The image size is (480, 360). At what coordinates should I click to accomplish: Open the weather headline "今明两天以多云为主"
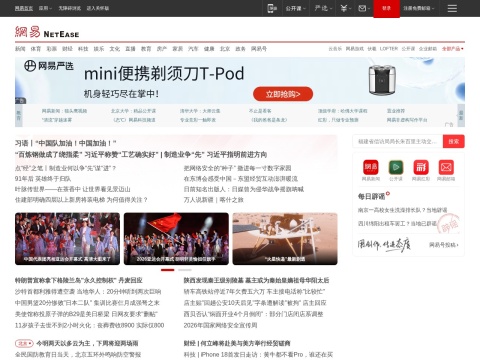tap(87, 343)
